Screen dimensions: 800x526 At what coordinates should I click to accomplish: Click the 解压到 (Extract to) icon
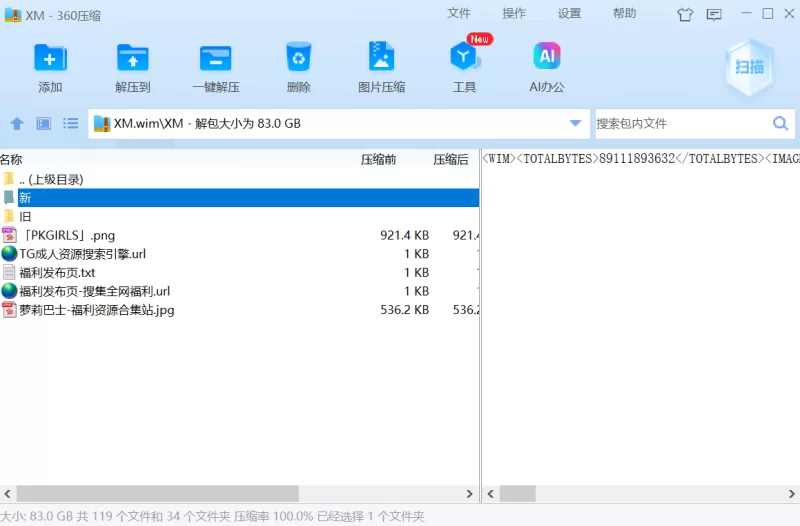(133, 57)
